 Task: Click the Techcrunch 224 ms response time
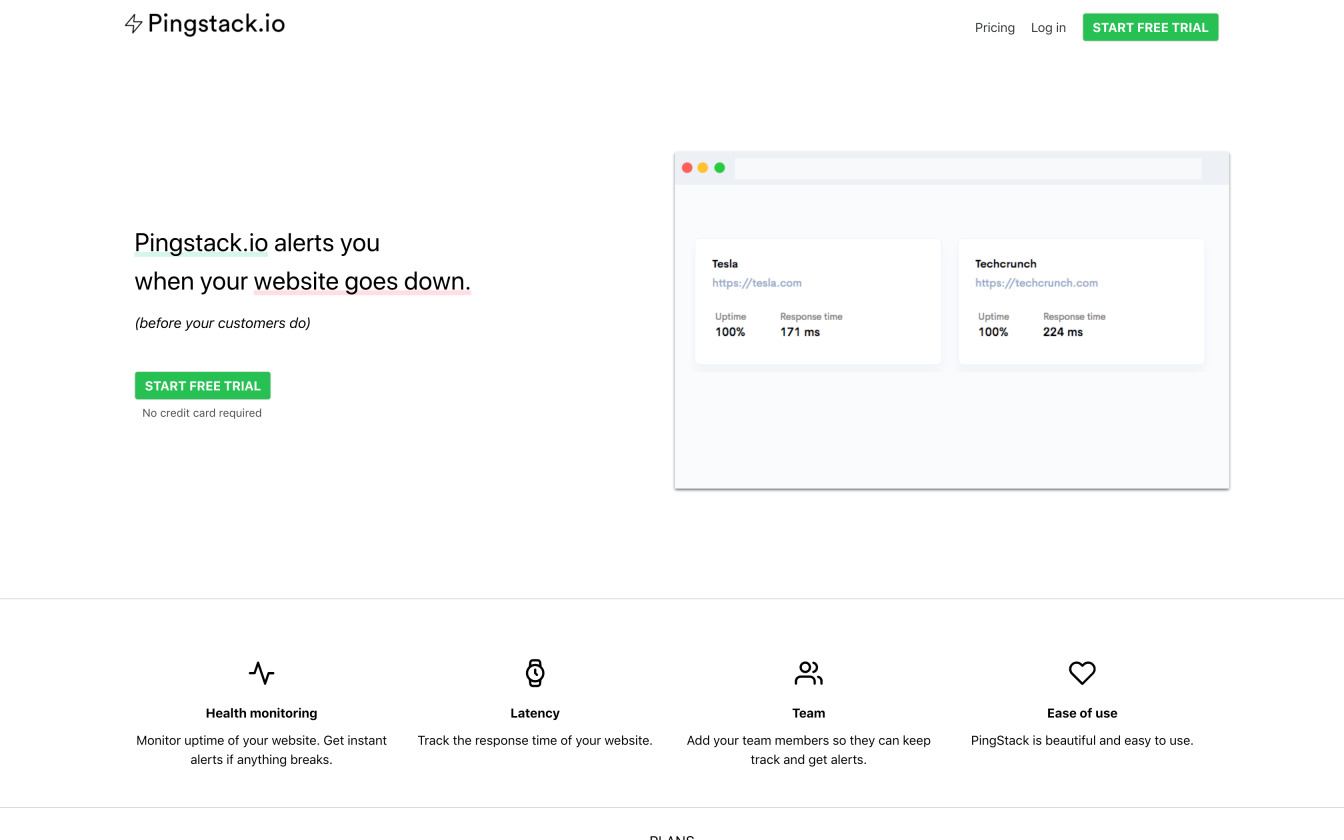pos(1062,332)
